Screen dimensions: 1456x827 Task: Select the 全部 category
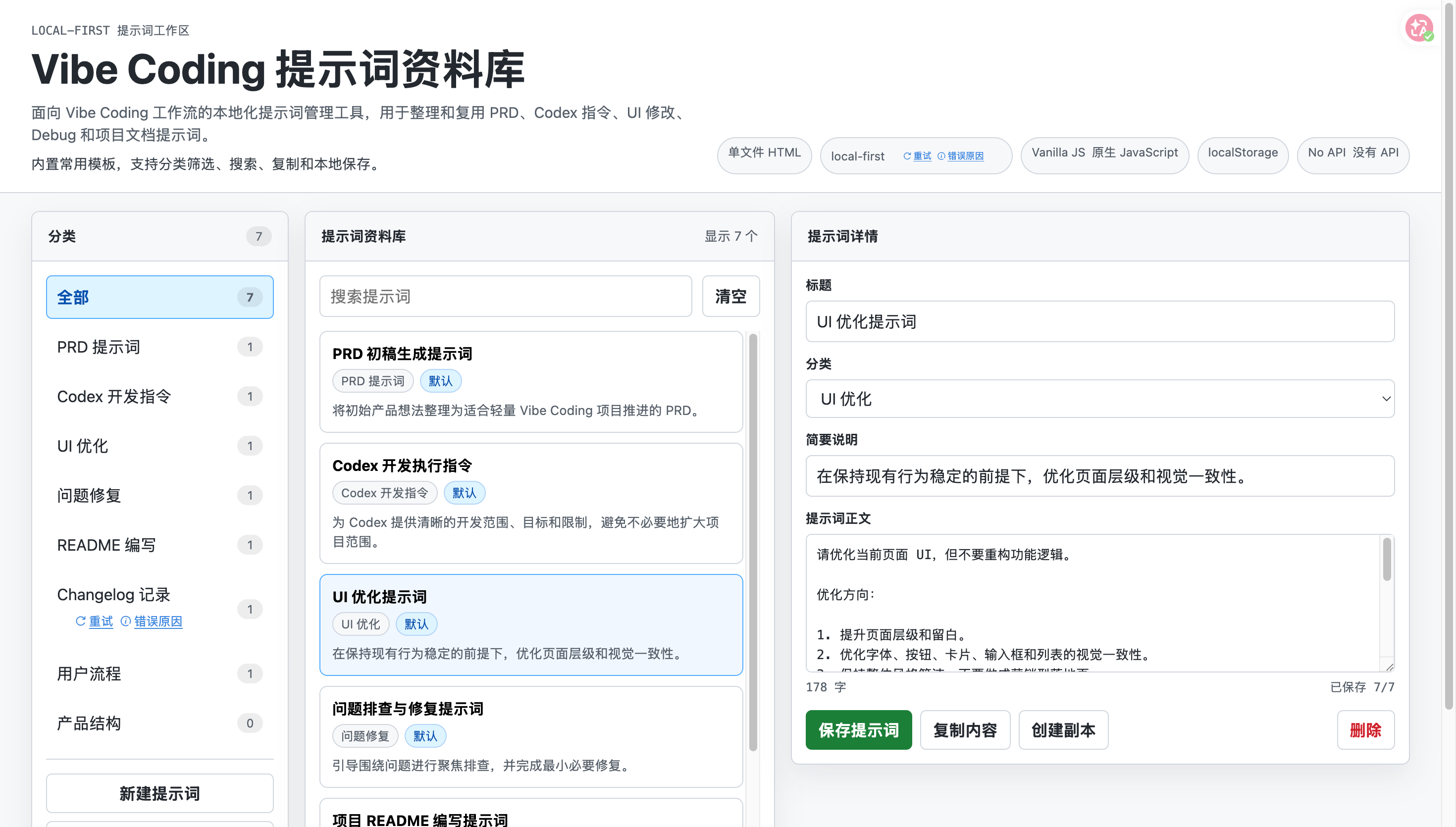(x=159, y=297)
